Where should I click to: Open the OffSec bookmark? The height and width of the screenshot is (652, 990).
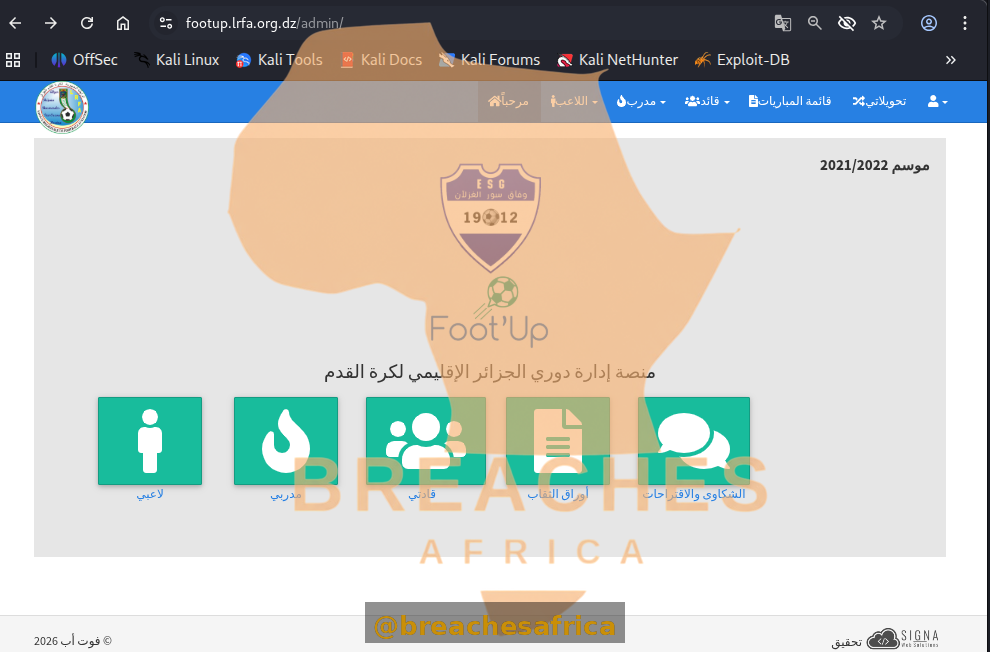[84, 60]
